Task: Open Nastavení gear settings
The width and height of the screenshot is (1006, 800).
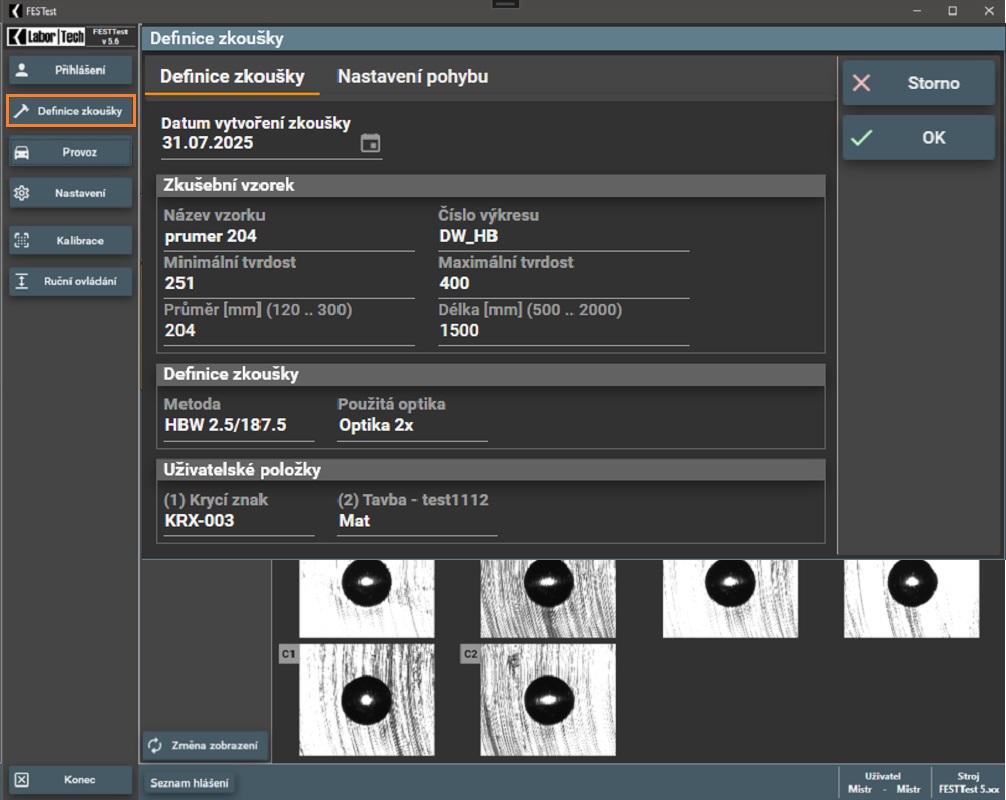Action: [71, 193]
